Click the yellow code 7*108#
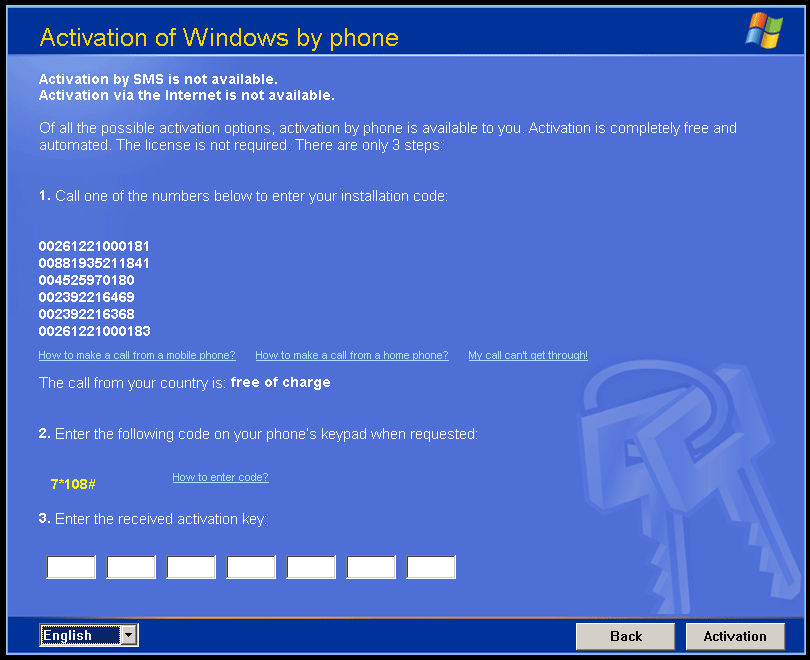 pyautogui.click(x=73, y=484)
